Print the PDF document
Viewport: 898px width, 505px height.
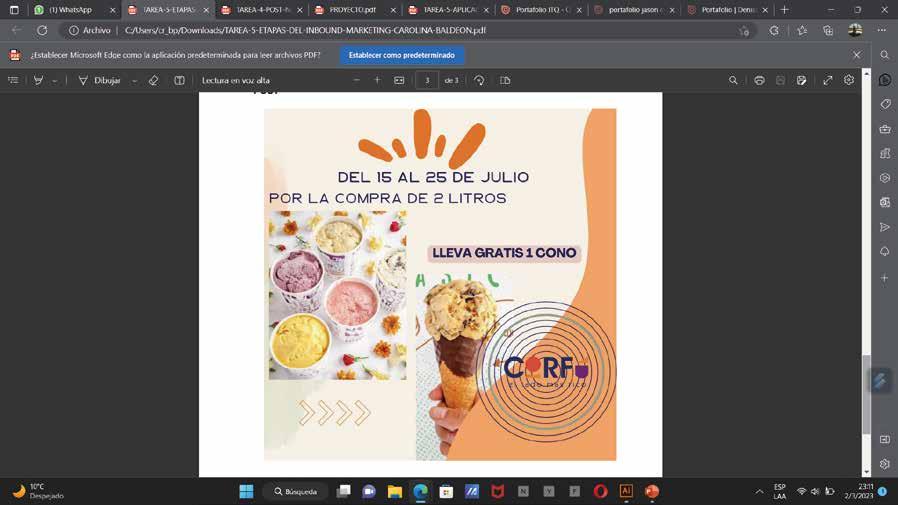coord(759,81)
